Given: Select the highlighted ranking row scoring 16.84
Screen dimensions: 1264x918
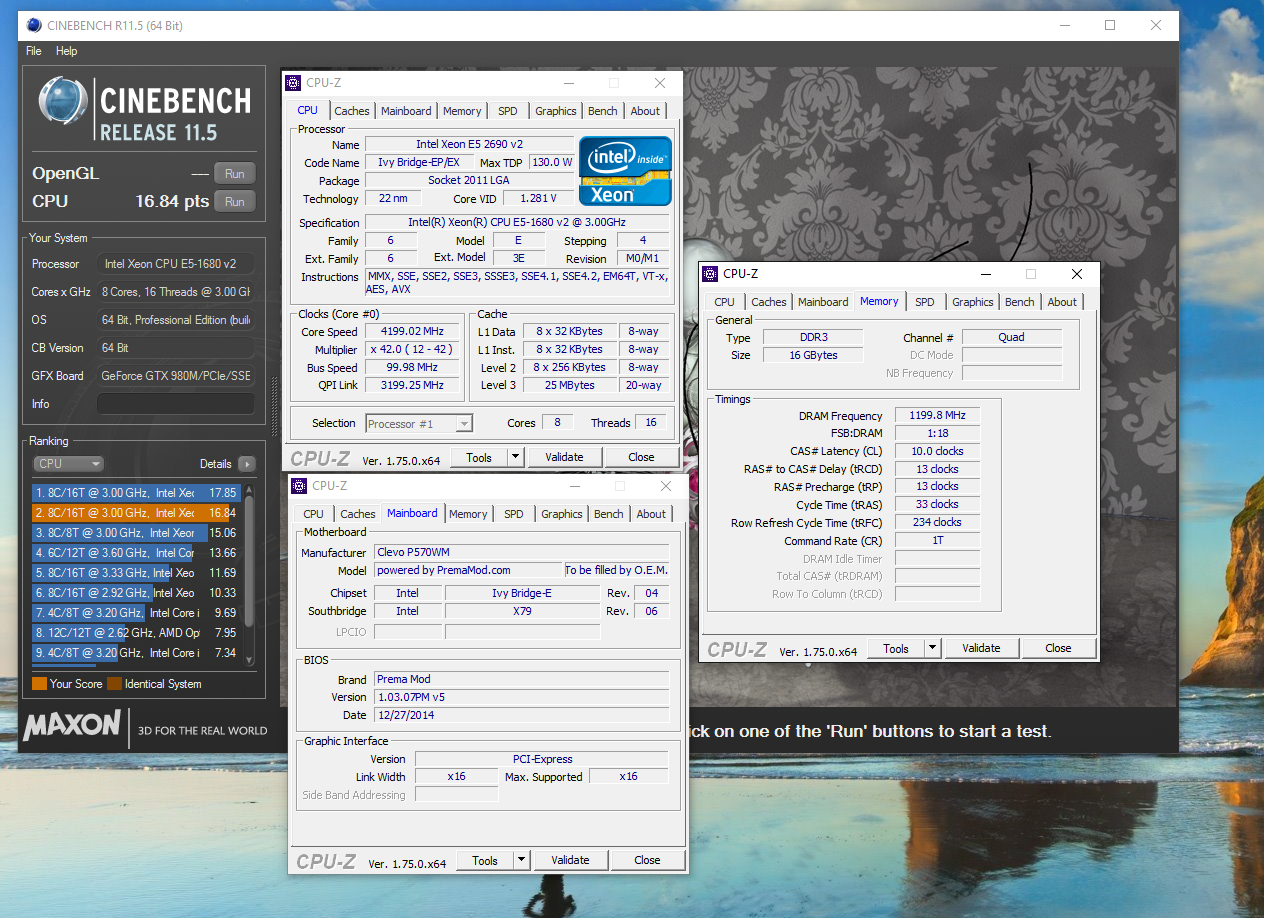Looking at the screenshot, I should tap(135, 513).
